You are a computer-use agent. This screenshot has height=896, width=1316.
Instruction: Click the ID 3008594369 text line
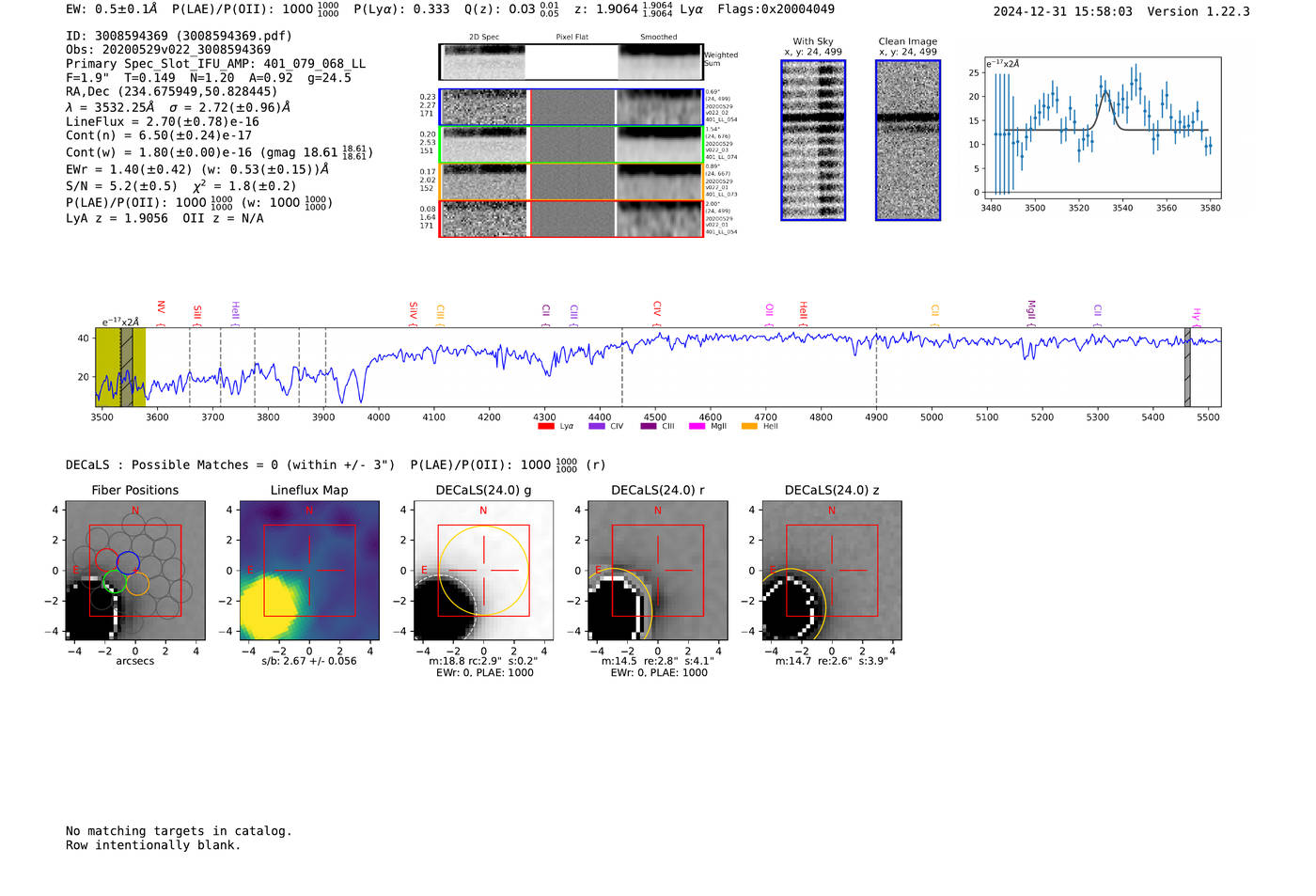click(x=179, y=36)
